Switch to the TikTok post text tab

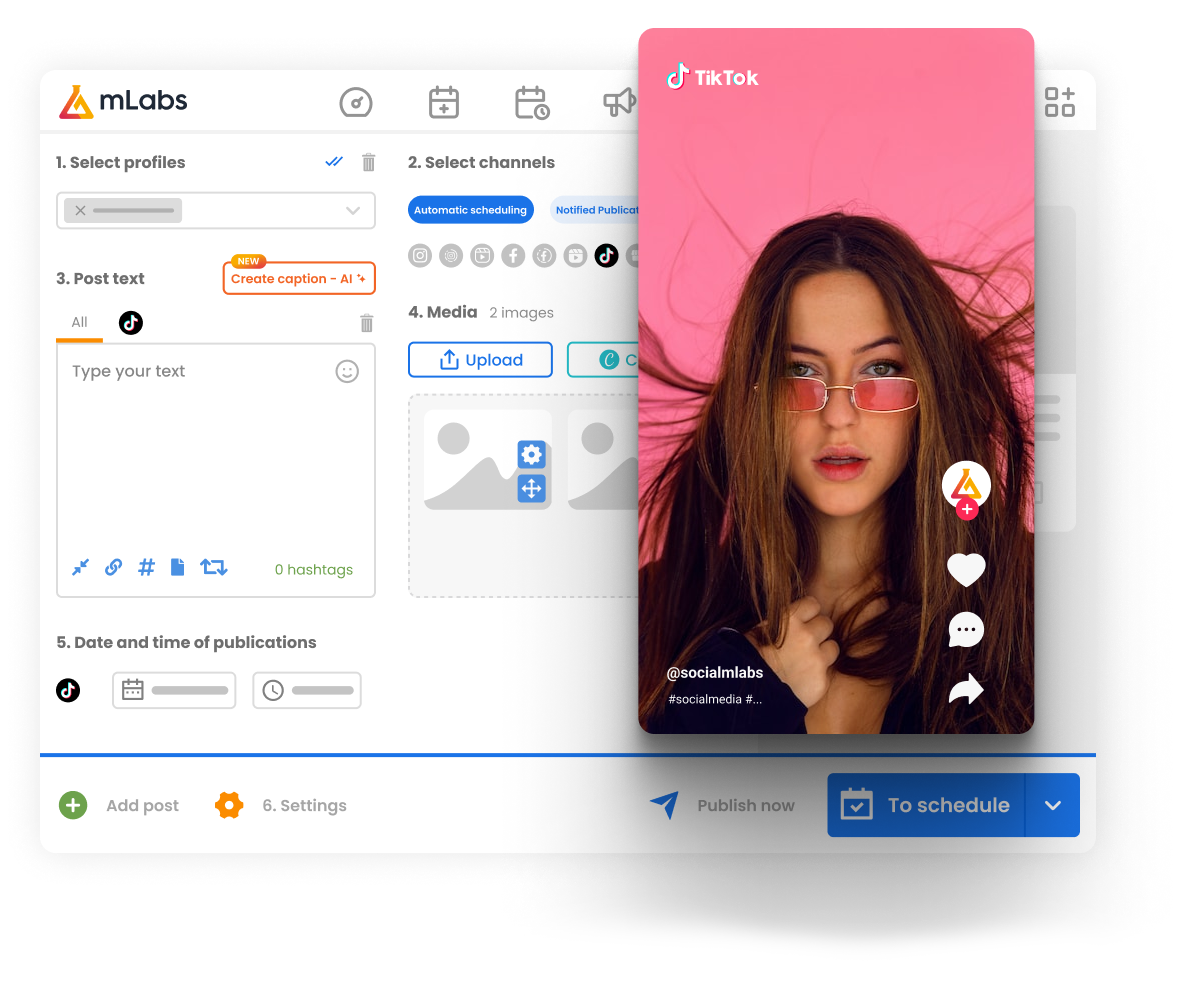pyautogui.click(x=131, y=322)
